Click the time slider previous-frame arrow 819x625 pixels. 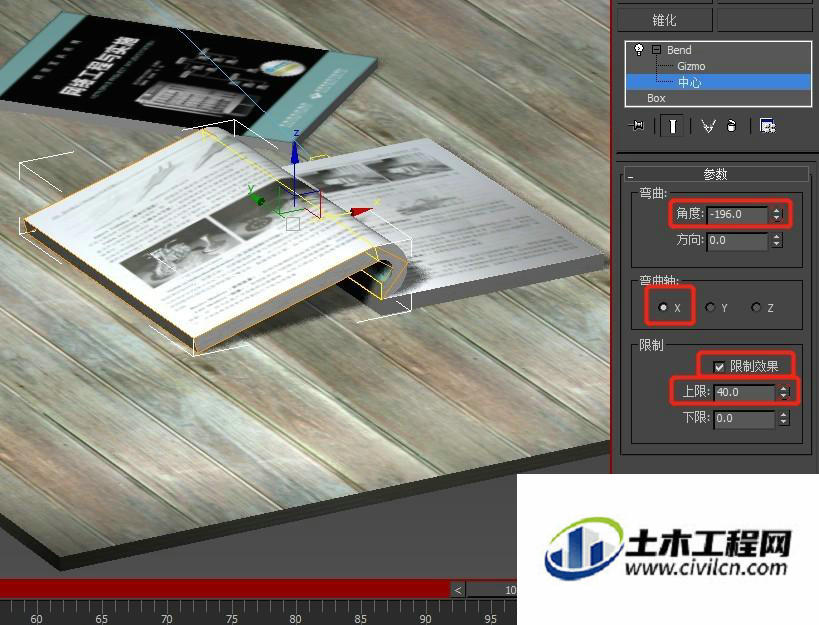tap(458, 590)
